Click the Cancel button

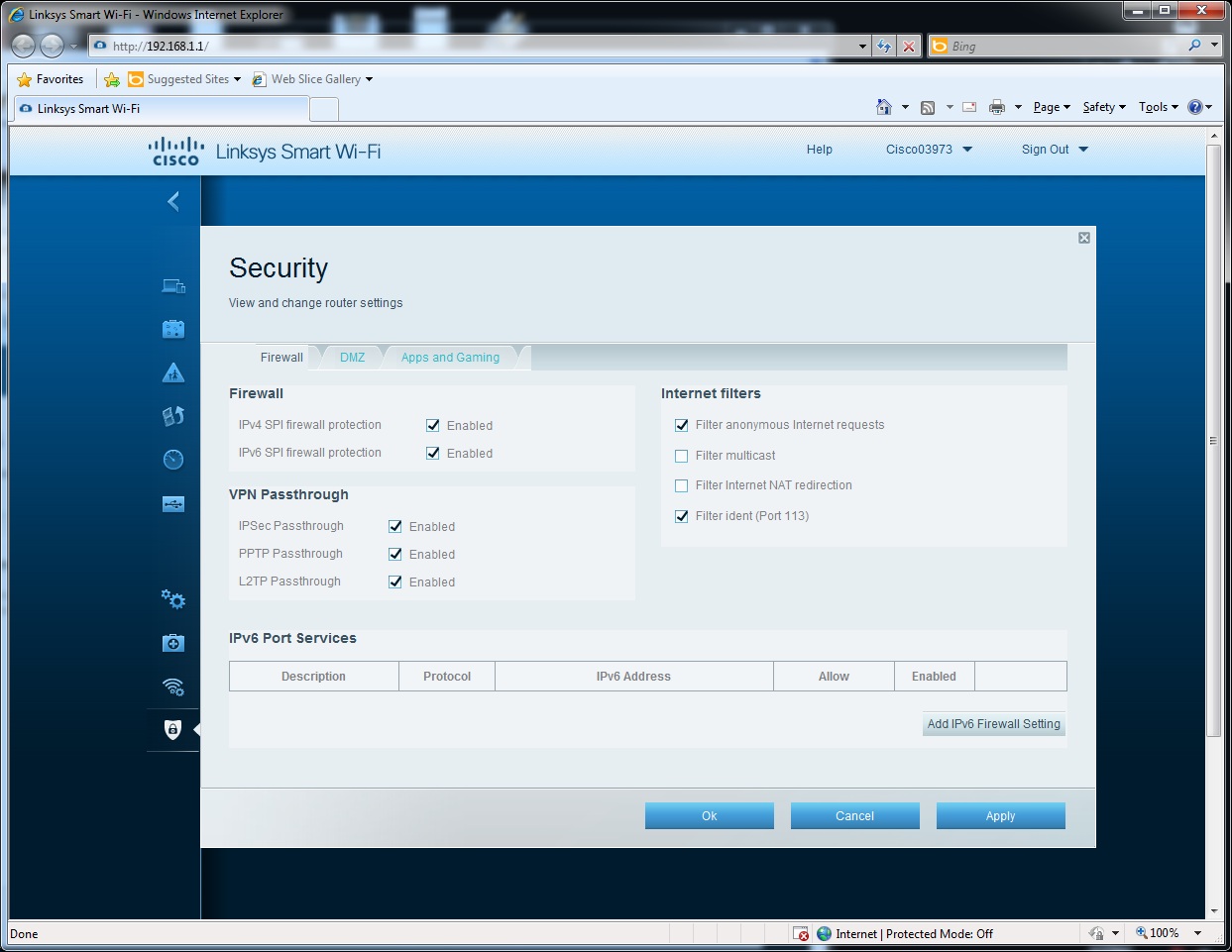click(x=854, y=816)
